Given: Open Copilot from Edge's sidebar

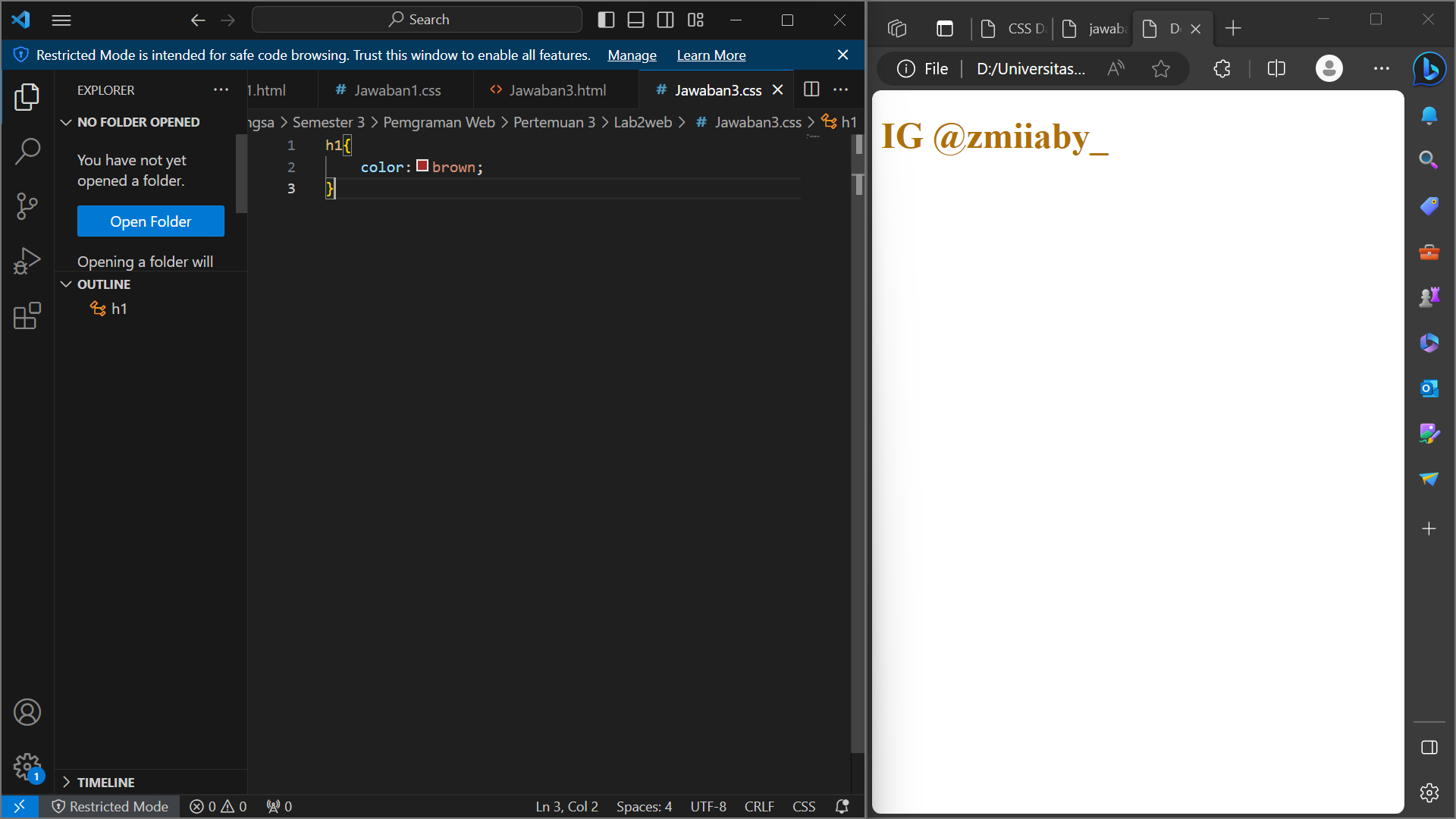Looking at the screenshot, I should click(1429, 69).
